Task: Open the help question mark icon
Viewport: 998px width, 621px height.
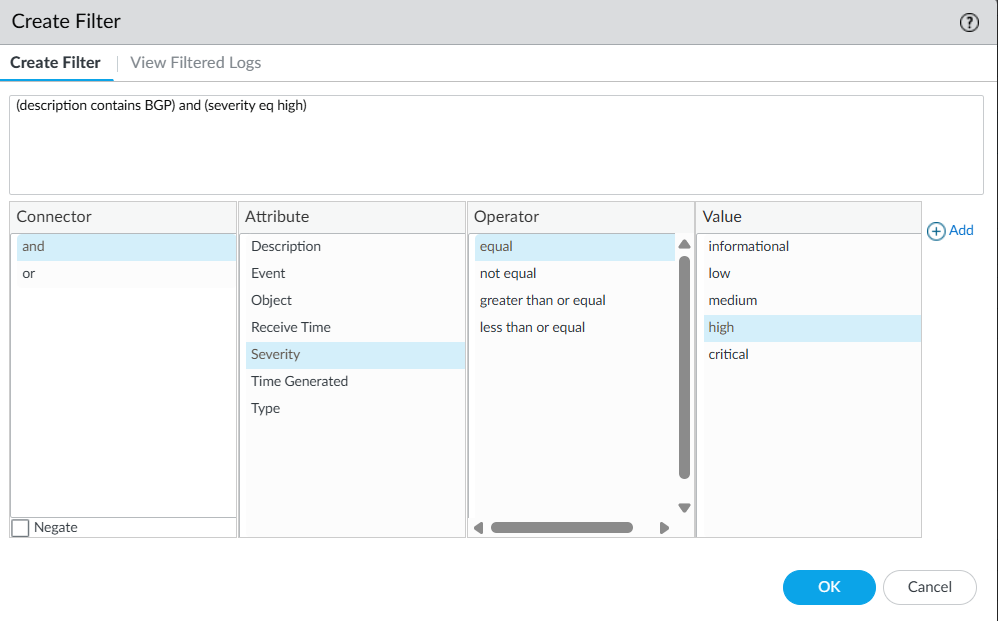Action: [x=968, y=23]
